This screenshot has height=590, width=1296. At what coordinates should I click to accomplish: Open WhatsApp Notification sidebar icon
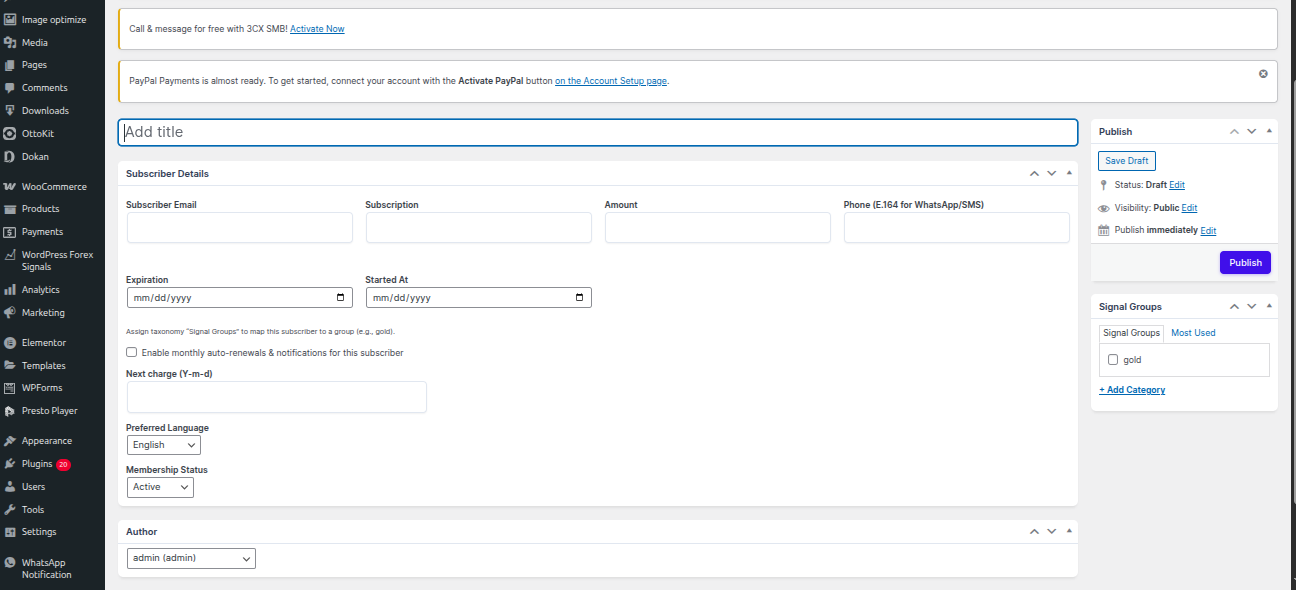click(x=10, y=563)
